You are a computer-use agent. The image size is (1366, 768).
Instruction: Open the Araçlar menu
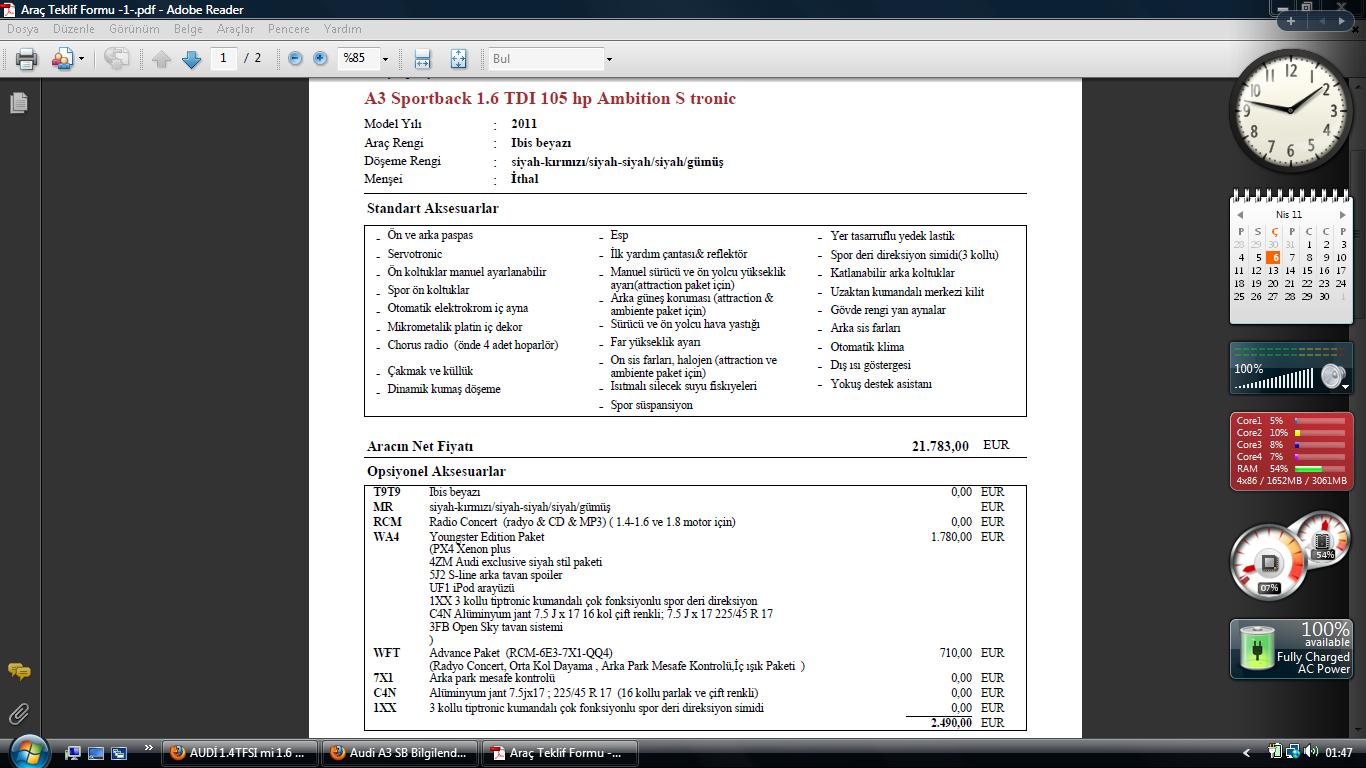coord(235,29)
